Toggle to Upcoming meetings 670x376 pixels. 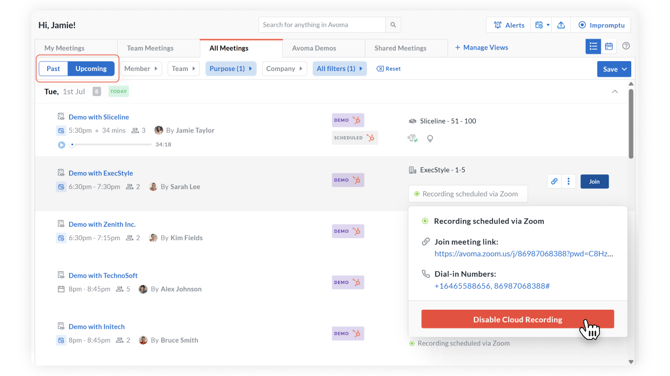pos(91,68)
